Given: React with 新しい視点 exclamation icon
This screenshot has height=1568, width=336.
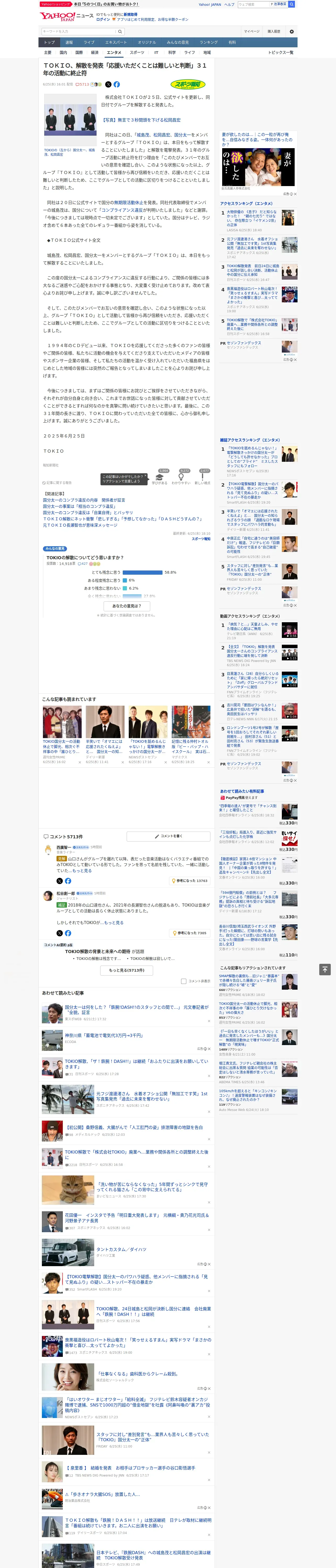Looking at the screenshot, I should pos(203,478).
